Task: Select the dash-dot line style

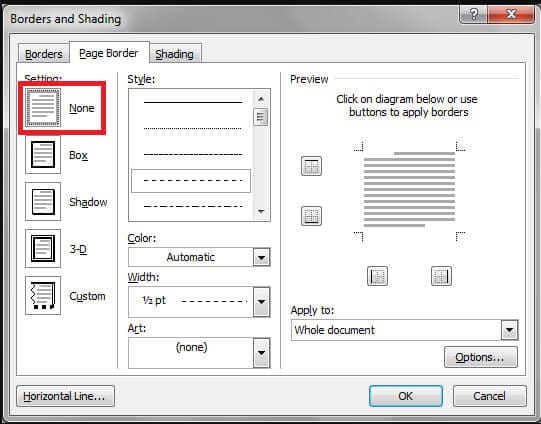Action: click(x=191, y=206)
